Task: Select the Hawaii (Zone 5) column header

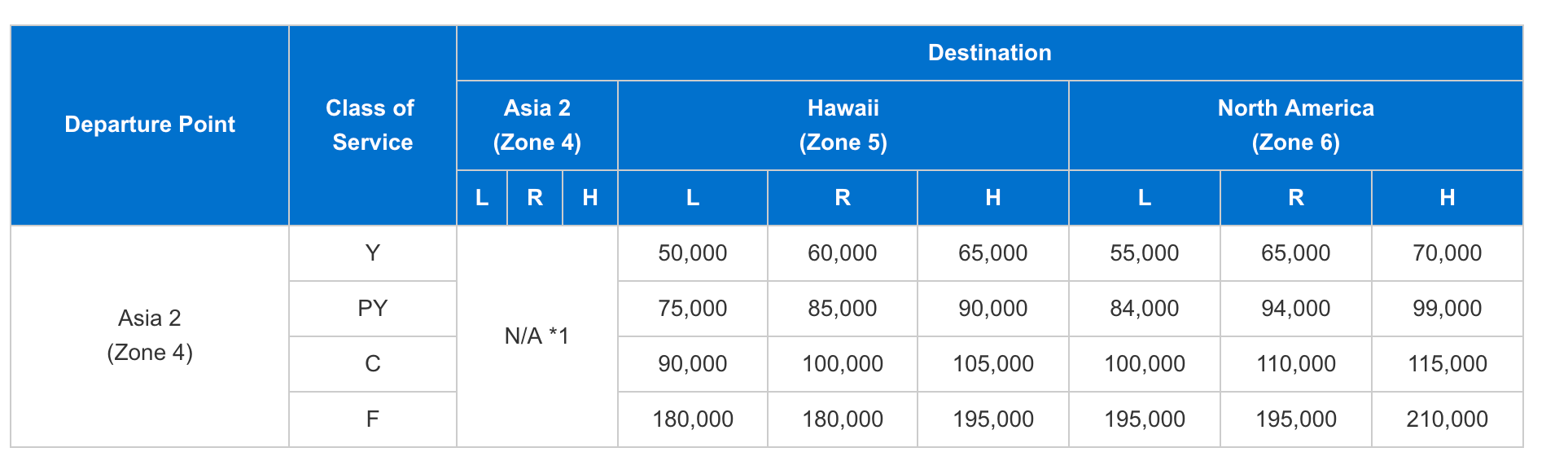Action: 843,125
